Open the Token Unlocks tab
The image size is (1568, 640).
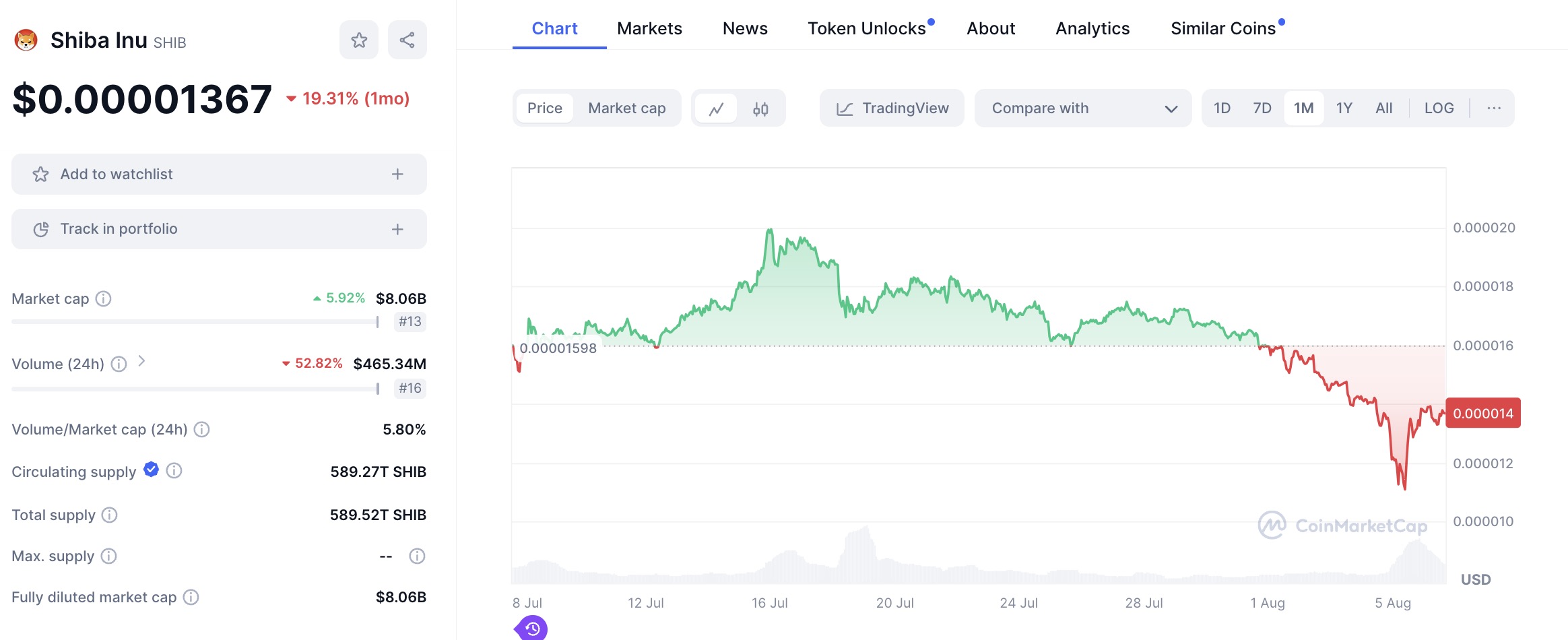click(867, 28)
